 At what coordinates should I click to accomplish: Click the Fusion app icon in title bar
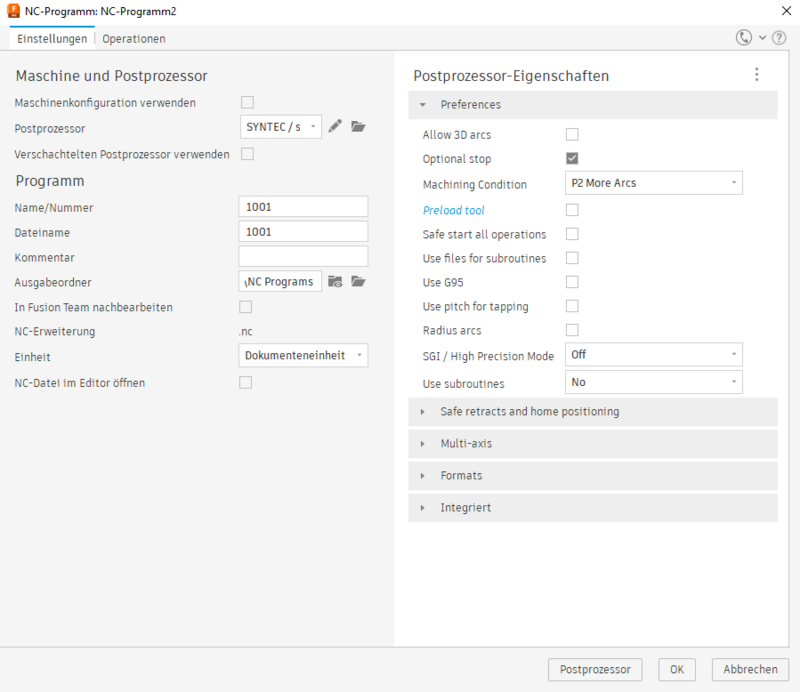pyautogui.click(x=13, y=10)
